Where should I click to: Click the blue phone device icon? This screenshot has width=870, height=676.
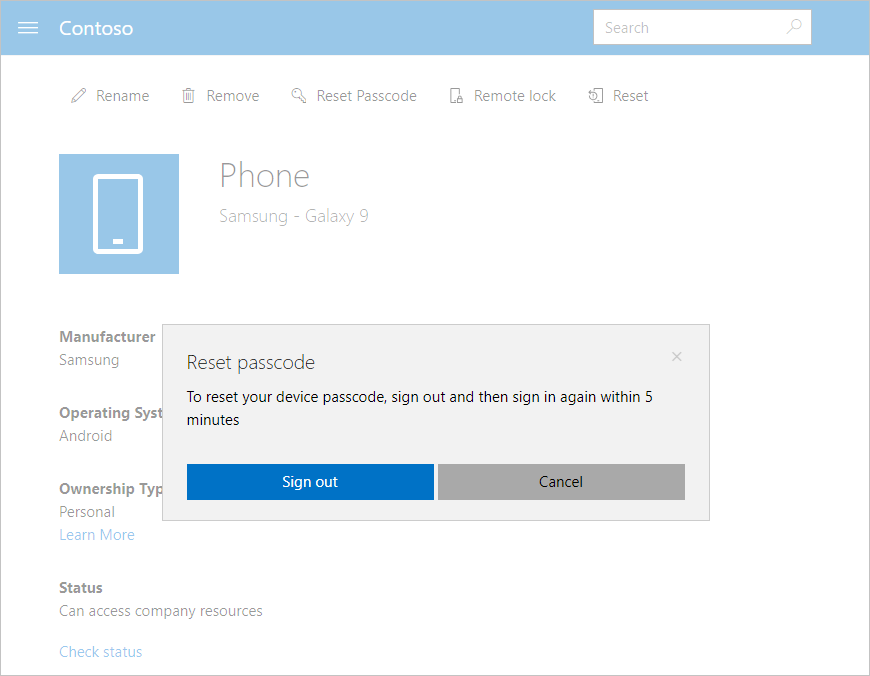(x=119, y=213)
